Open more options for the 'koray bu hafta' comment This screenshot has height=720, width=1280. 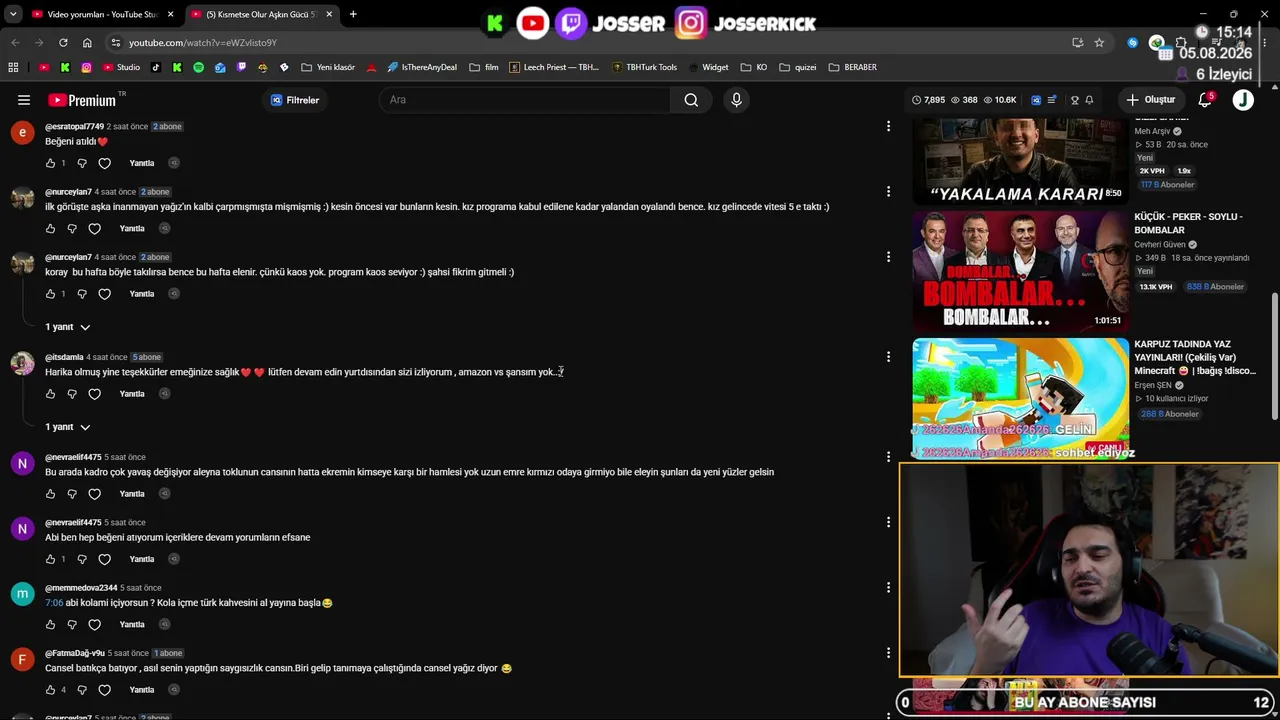click(x=888, y=257)
